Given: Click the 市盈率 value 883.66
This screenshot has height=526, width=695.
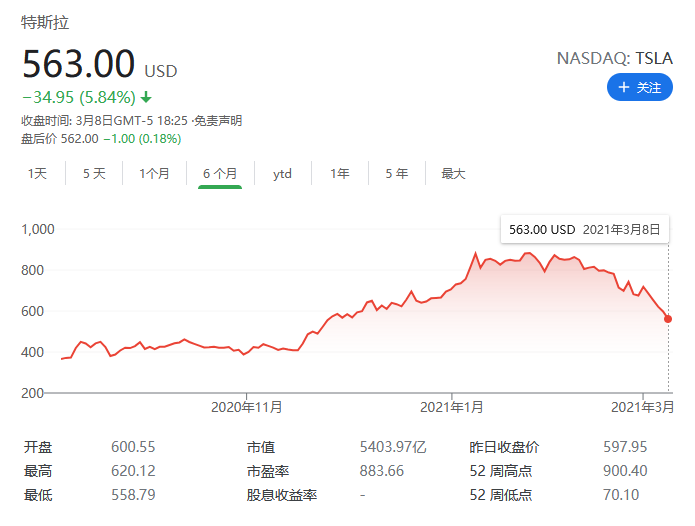Looking at the screenshot, I should coord(382,471).
